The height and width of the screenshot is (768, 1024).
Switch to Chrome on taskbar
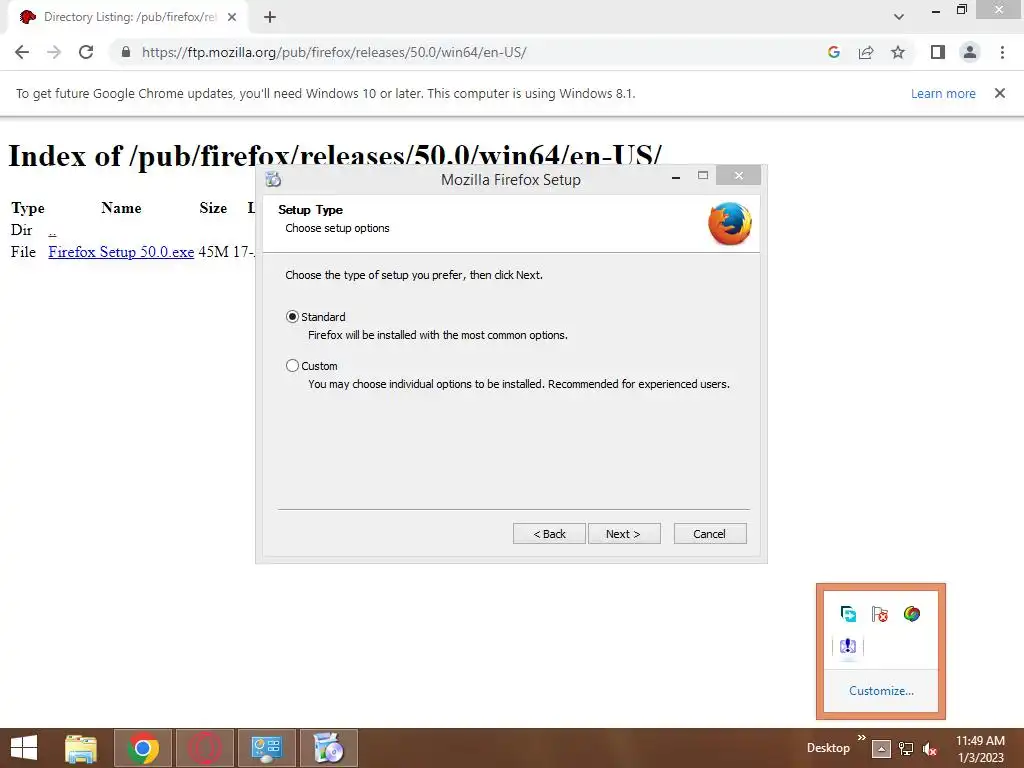click(x=143, y=748)
